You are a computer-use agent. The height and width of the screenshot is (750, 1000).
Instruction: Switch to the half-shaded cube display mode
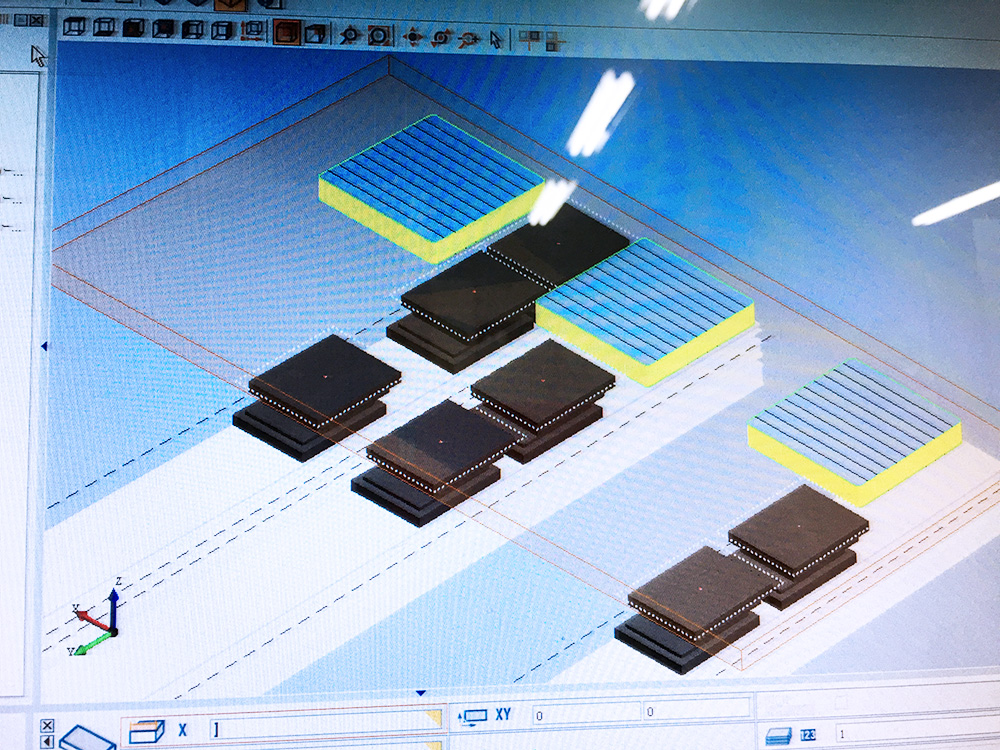click(x=316, y=33)
